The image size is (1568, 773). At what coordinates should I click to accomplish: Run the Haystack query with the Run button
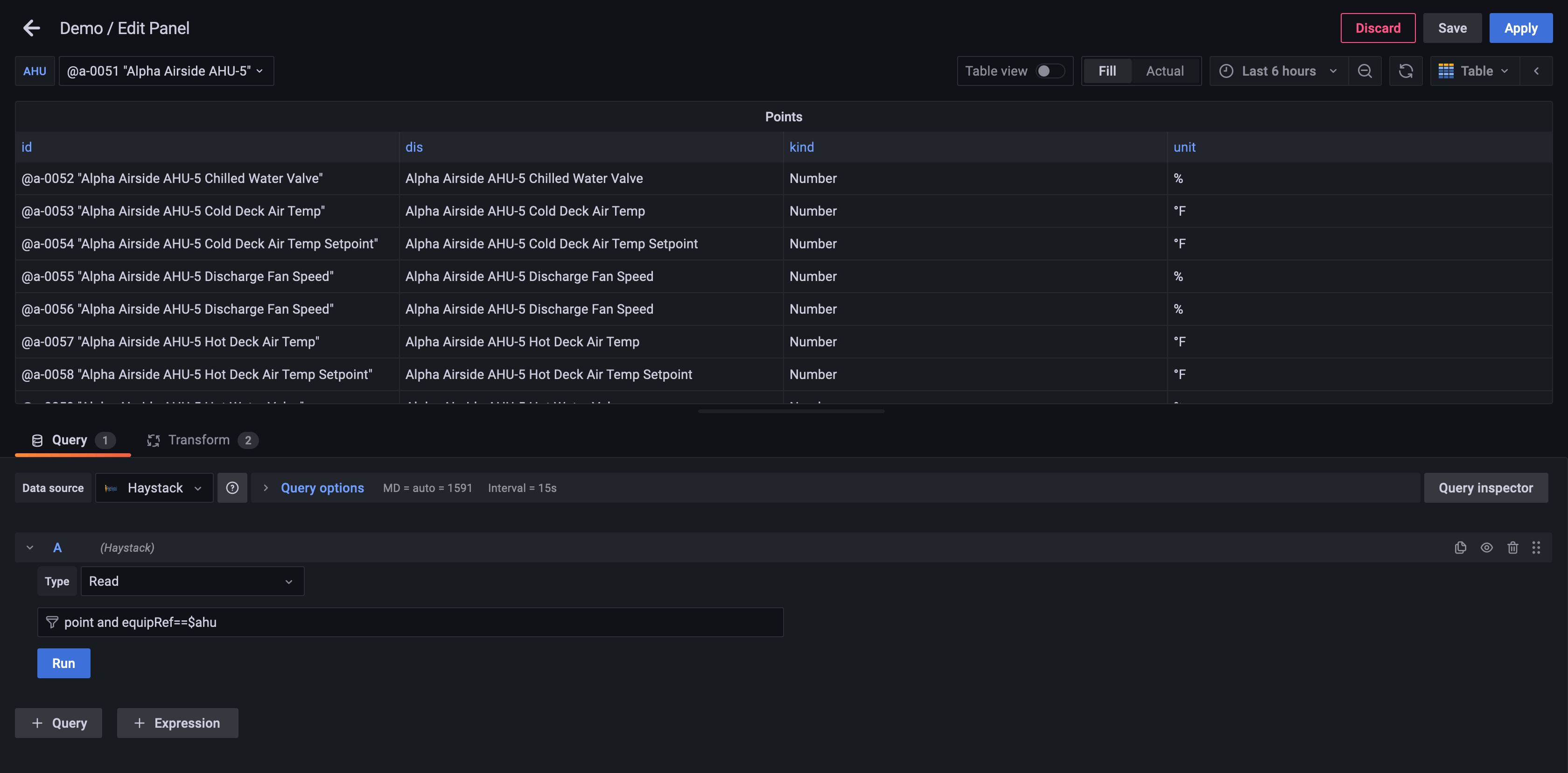coord(63,663)
